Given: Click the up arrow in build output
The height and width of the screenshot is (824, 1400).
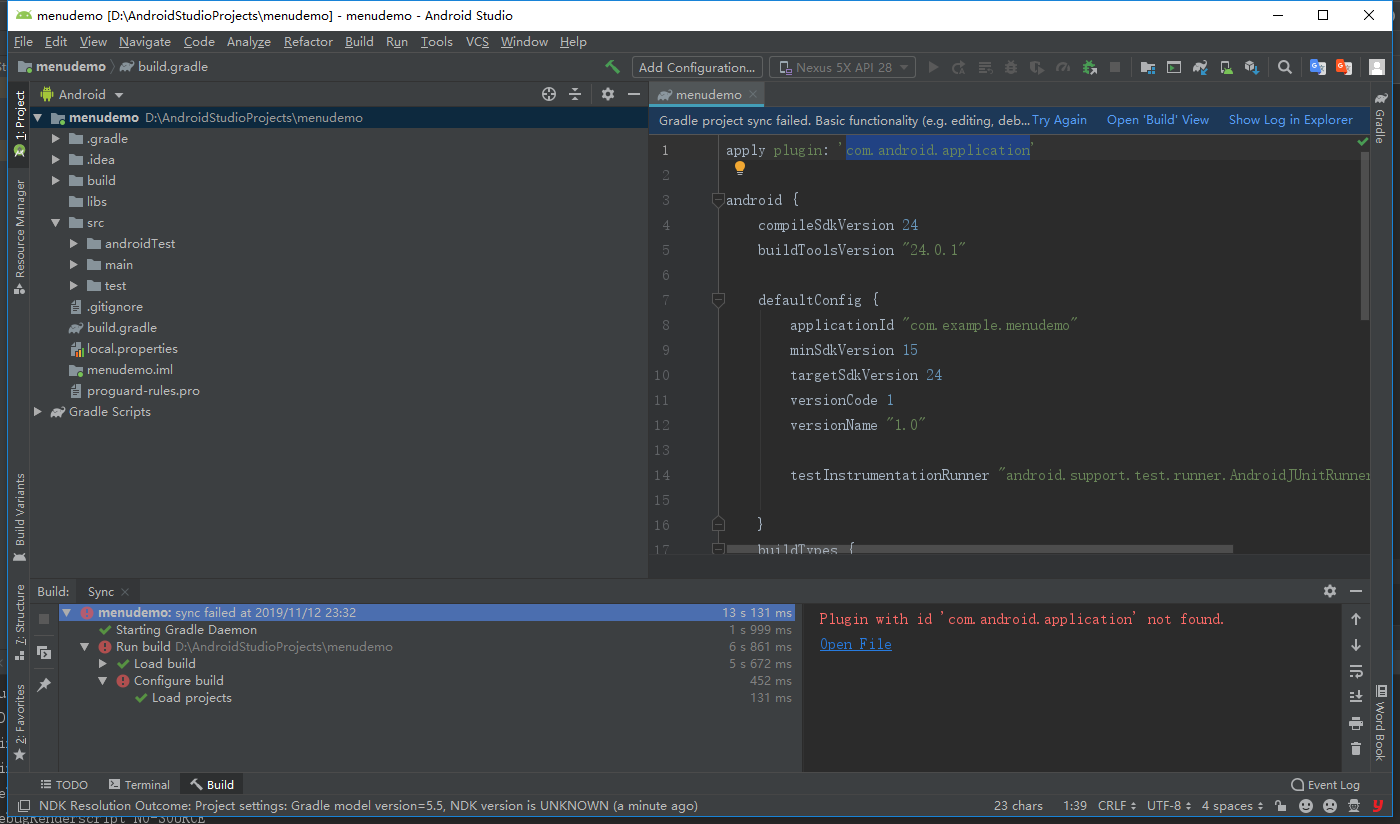Looking at the screenshot, I should (1356, 619).
